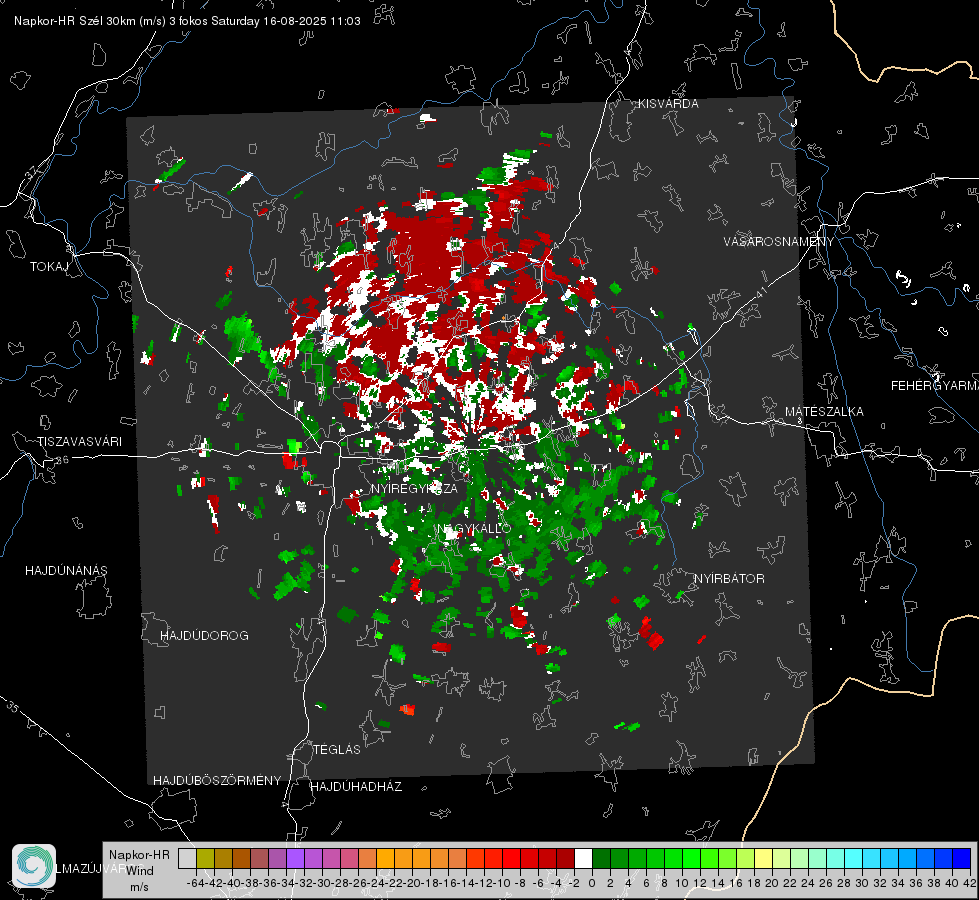Click the NYÍREGYHÁZA city label
Image resolution: width=979 pixels, height=900 pixels.
coord(414,488)
